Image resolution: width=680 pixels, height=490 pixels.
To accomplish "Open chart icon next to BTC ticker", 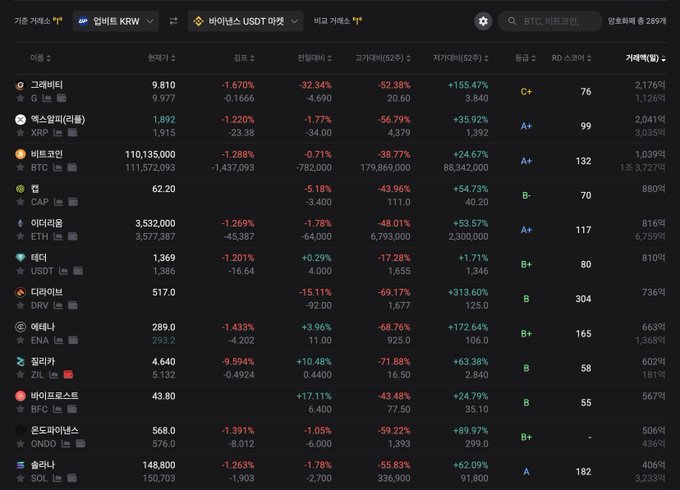I will pyautogui.click(x=57, y=167).
